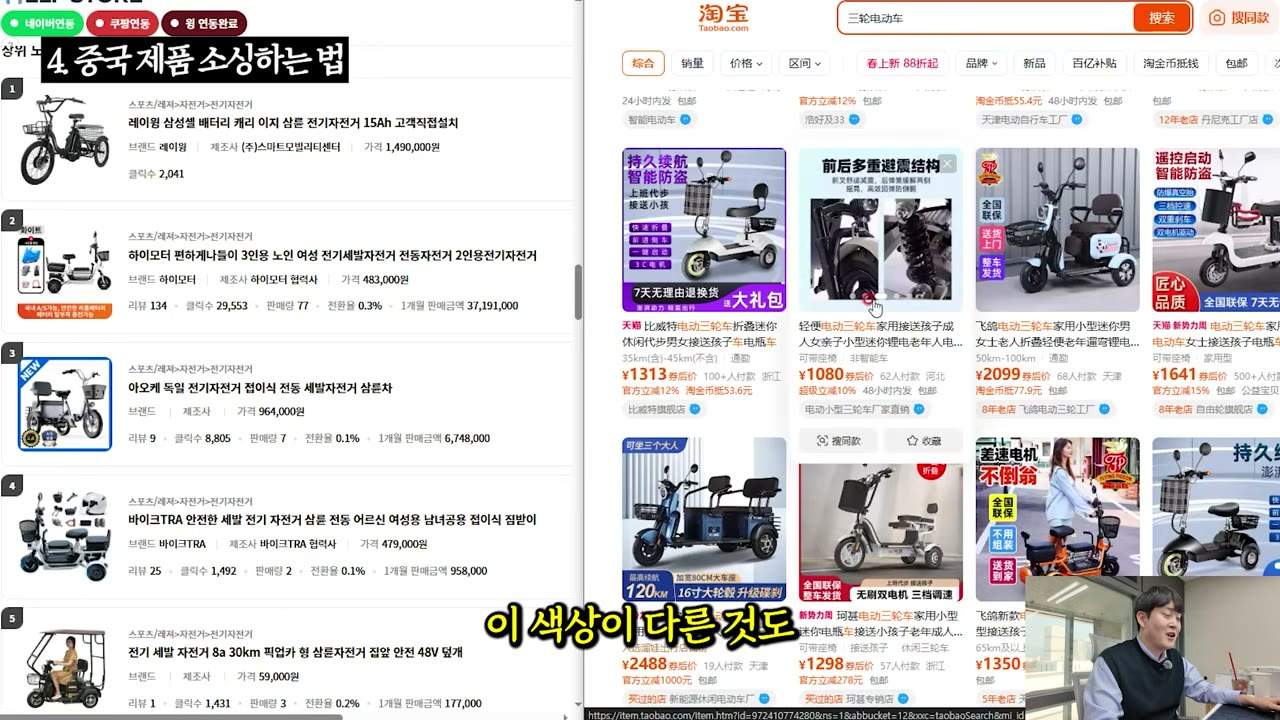Open the 레이윙 삼성셀 배터리 tricycle thumbnail
The height and width of the screenshot is (720, 1280).
(65, 140)
